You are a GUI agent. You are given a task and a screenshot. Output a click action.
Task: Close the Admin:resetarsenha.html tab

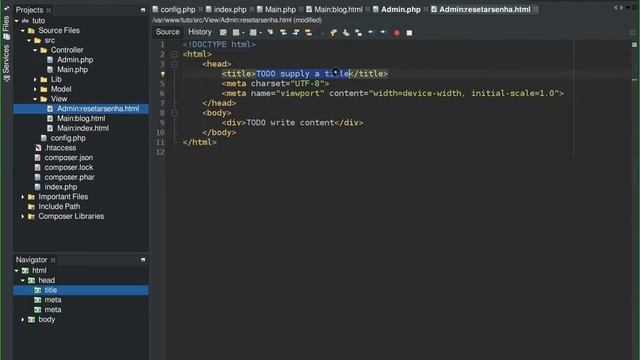coord(536,9)
